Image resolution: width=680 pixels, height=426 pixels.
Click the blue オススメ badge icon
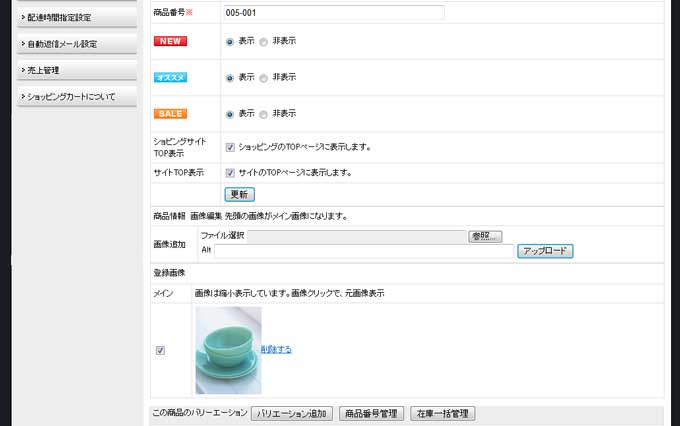click(170, 78)
